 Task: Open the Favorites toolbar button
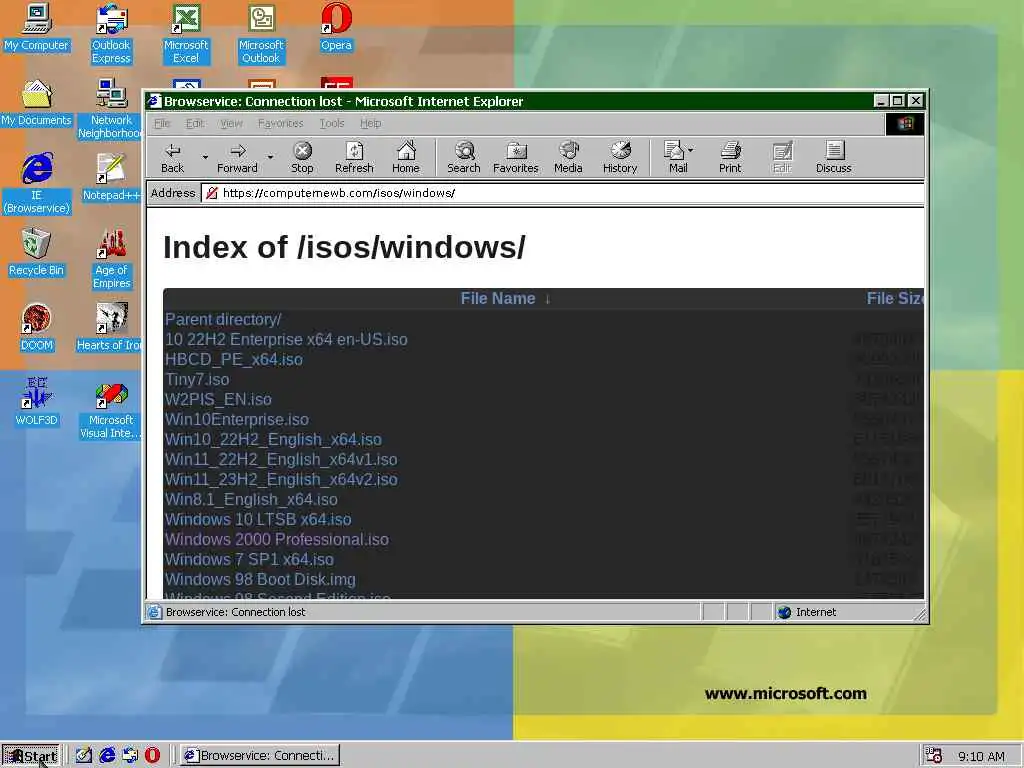click(515, 158)
